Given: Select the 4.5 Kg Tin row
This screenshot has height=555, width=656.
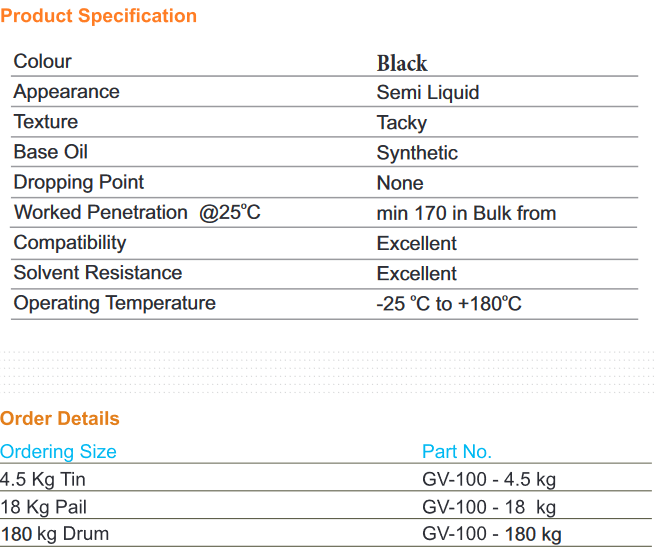Looking at the screenshot, I should (x=326, y=479).
